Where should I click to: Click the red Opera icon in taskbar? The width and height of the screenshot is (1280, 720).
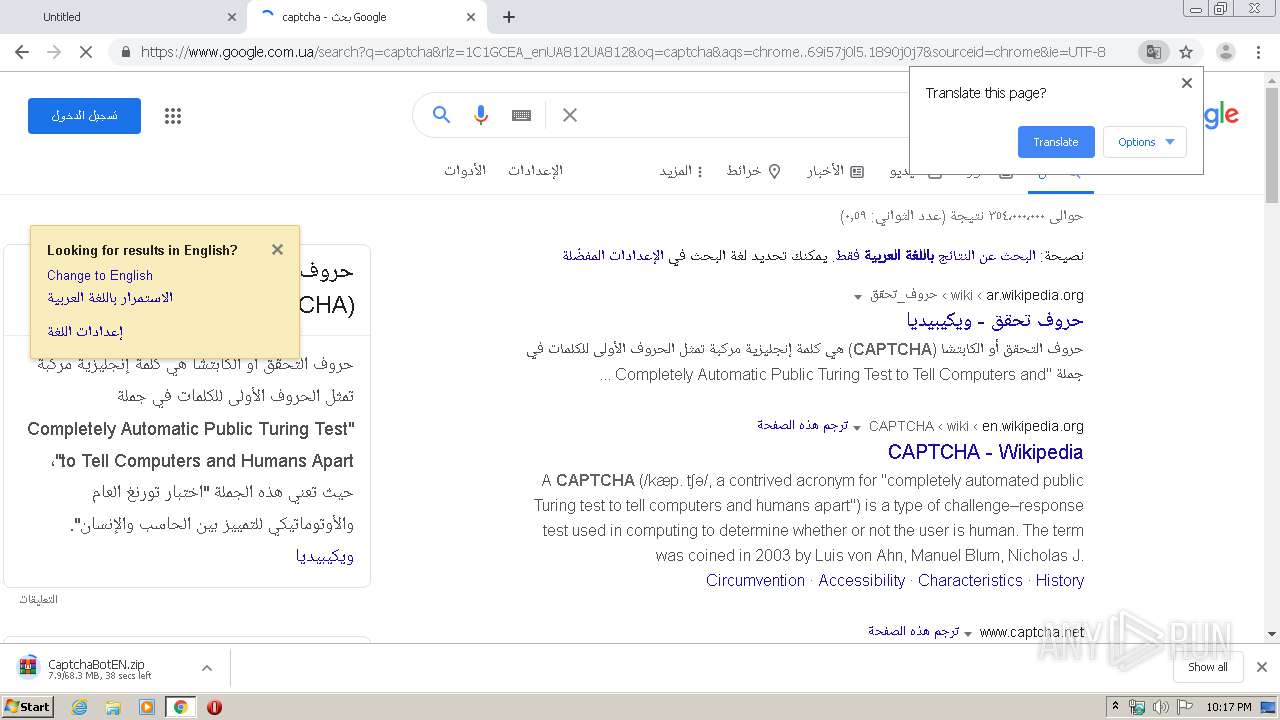tap(214, 707)
